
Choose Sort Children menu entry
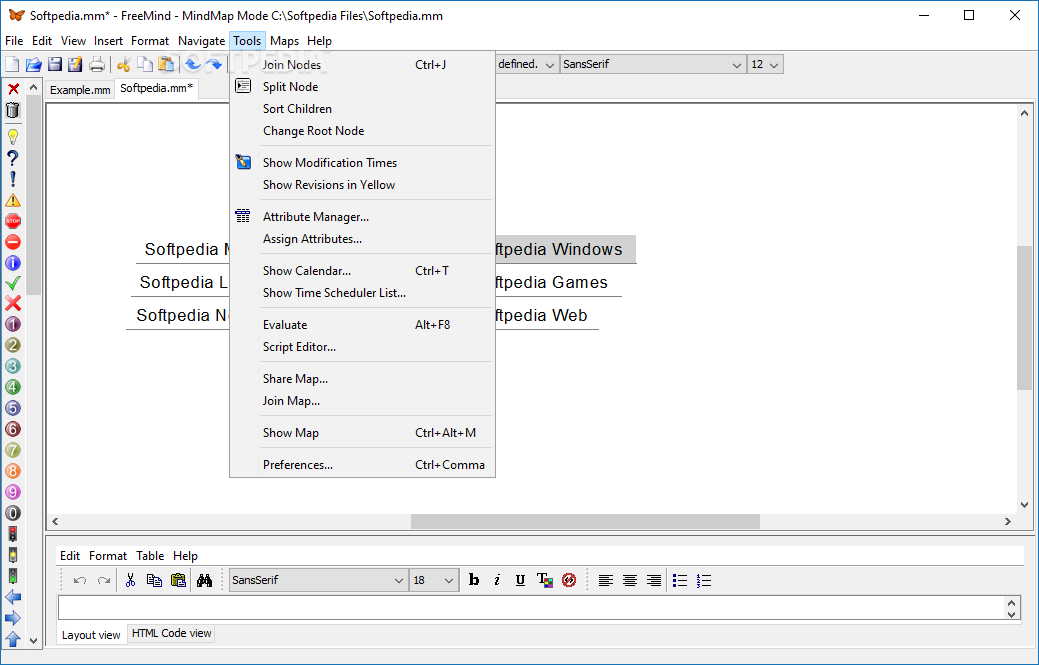coord(362,109)
